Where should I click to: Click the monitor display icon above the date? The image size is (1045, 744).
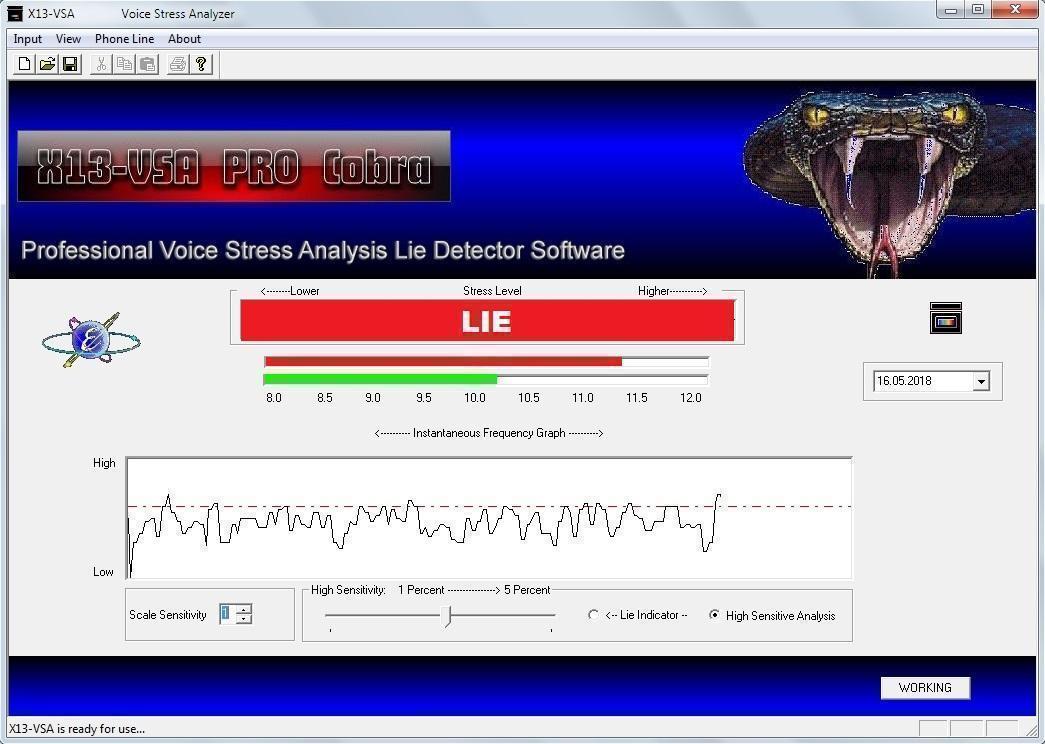[x=945, y=318]
